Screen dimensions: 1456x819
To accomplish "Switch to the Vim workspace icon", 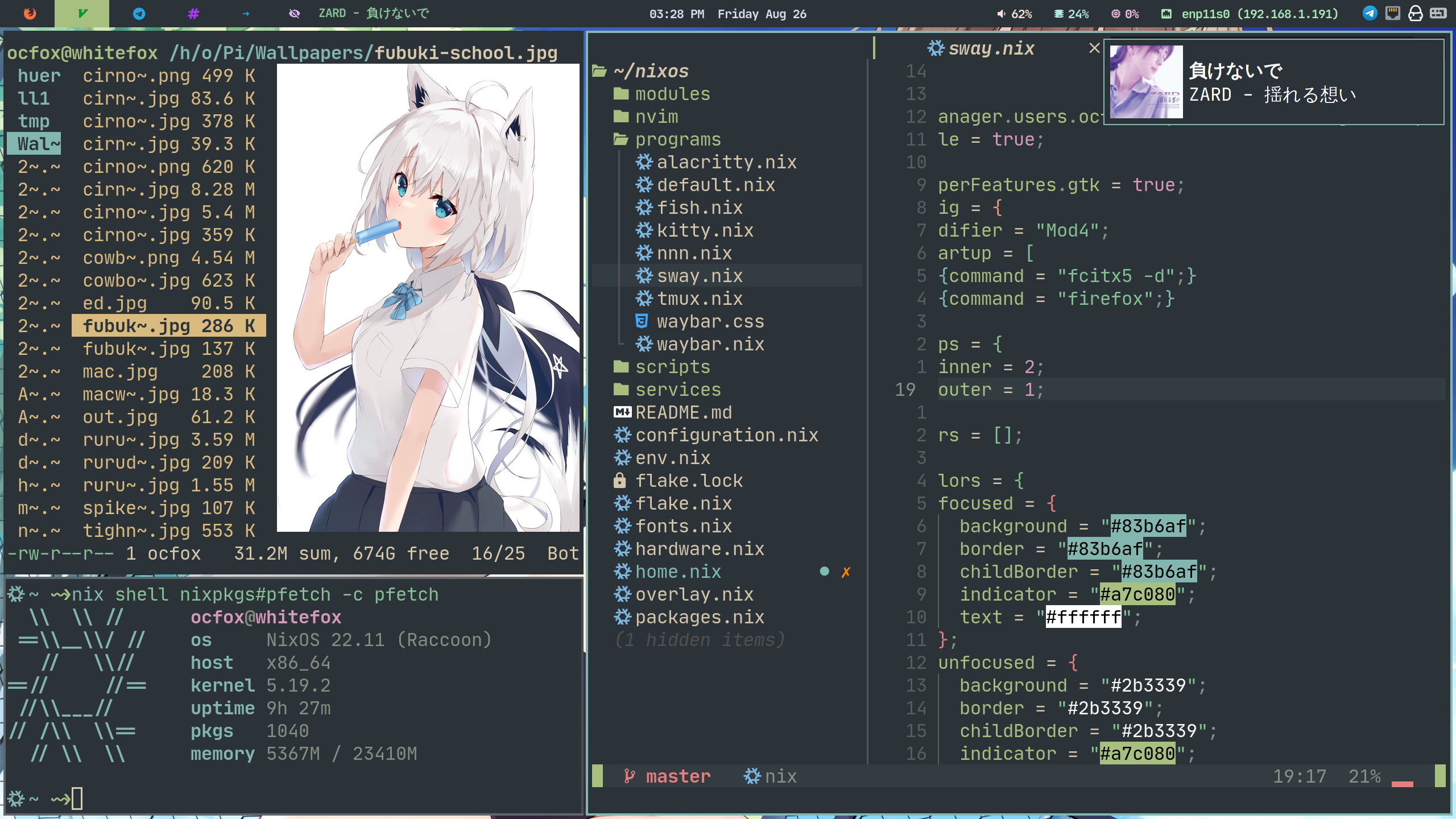I will [x=82, y=14].
